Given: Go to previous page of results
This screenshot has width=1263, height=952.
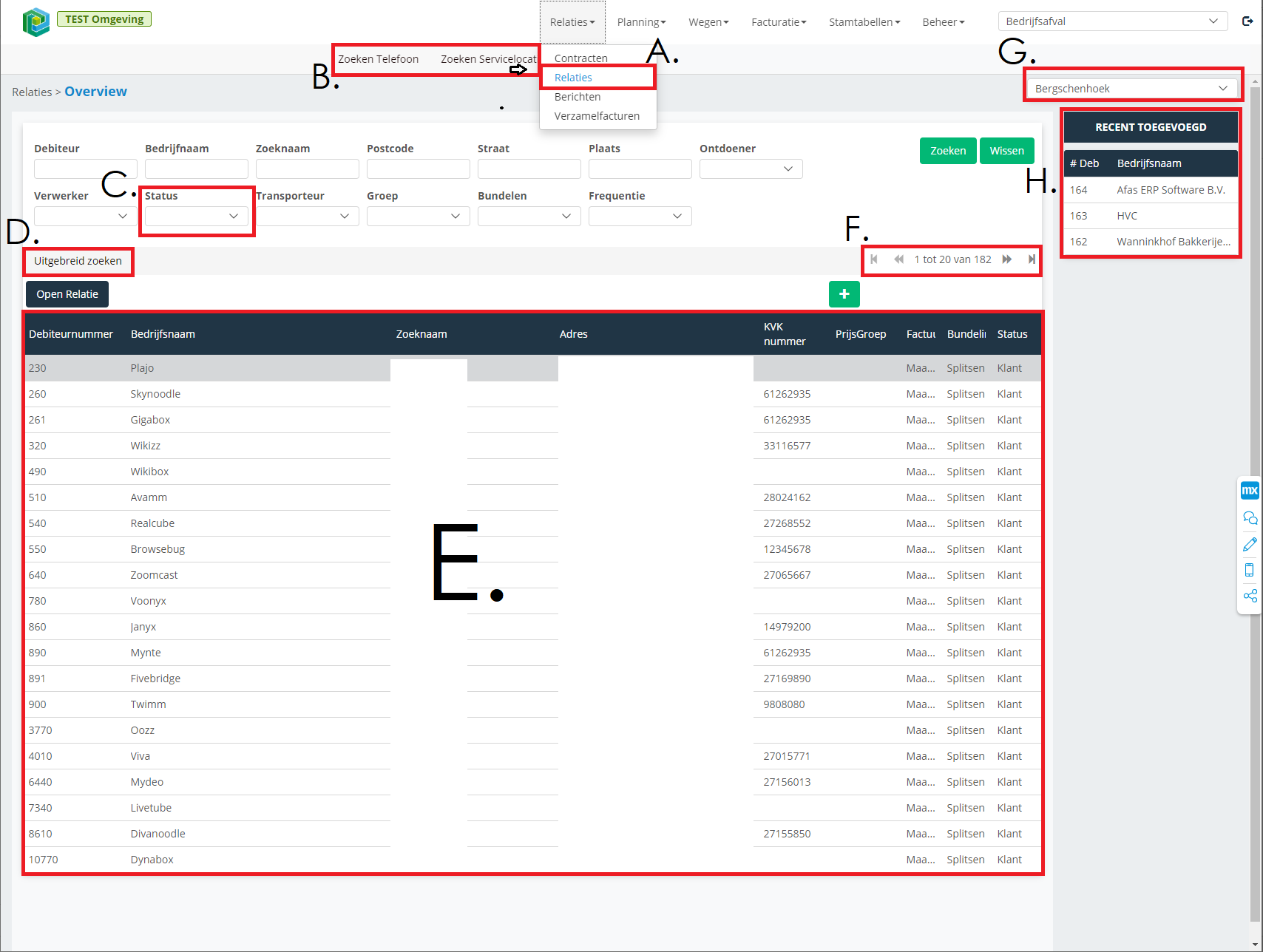Looking at the screenshot, I should point(898,259).
